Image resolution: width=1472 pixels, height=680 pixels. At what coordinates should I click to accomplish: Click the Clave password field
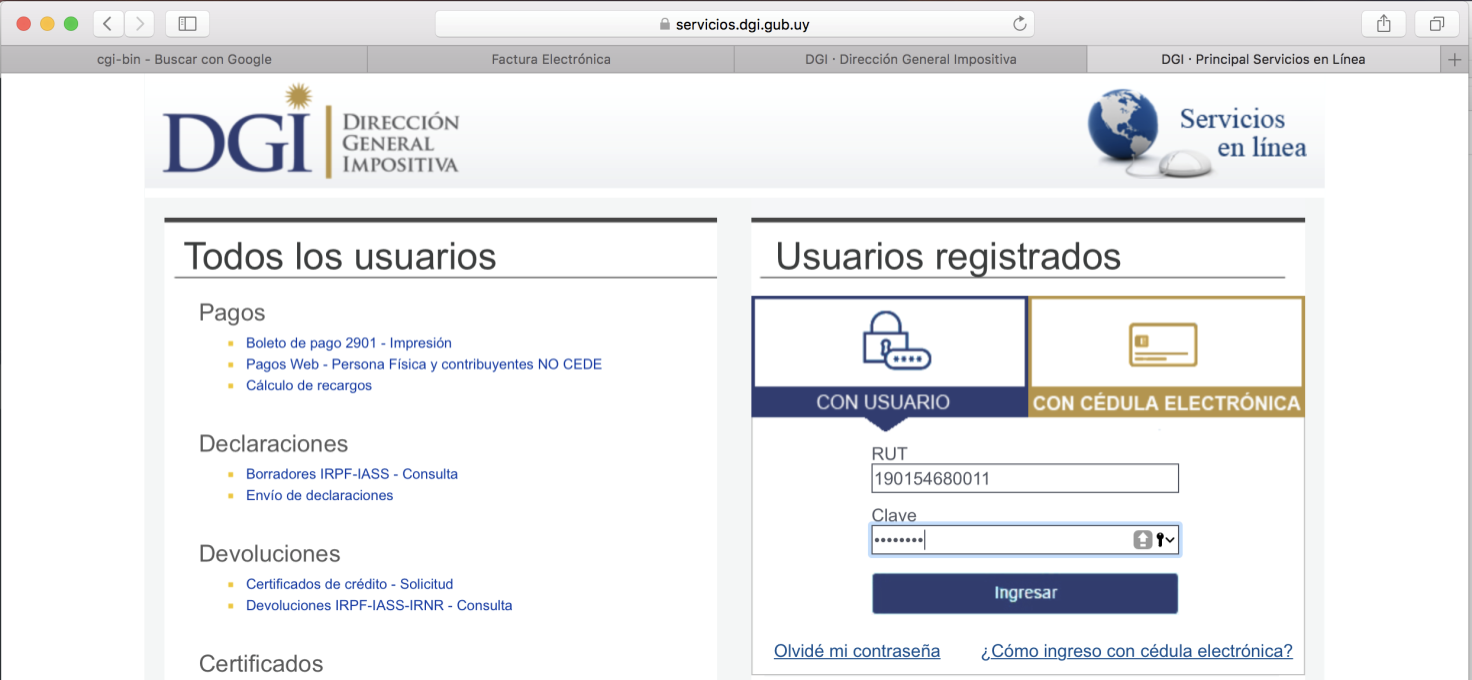[1000, 540]
